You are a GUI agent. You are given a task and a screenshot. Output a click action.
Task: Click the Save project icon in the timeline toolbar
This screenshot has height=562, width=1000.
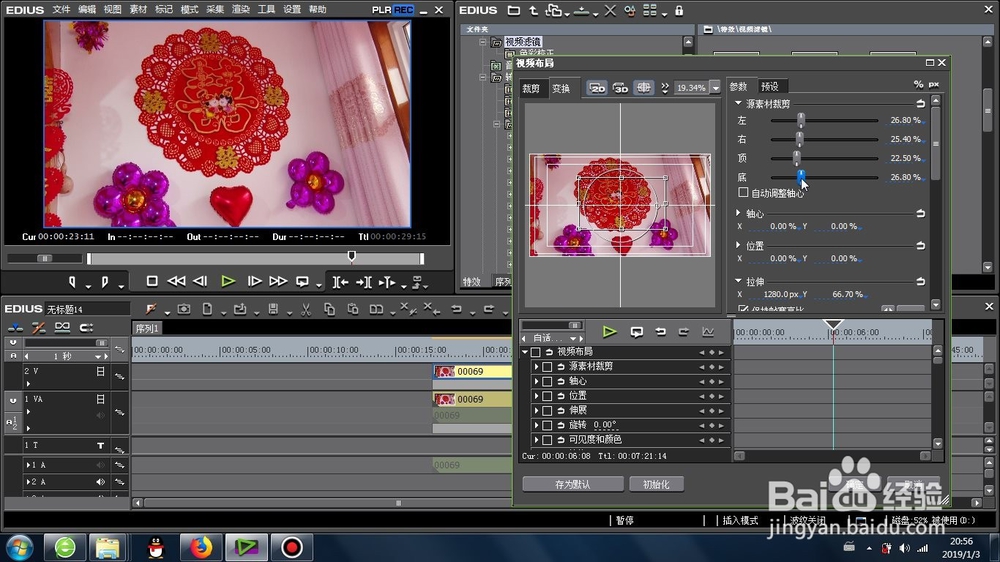tap(273, 309)
